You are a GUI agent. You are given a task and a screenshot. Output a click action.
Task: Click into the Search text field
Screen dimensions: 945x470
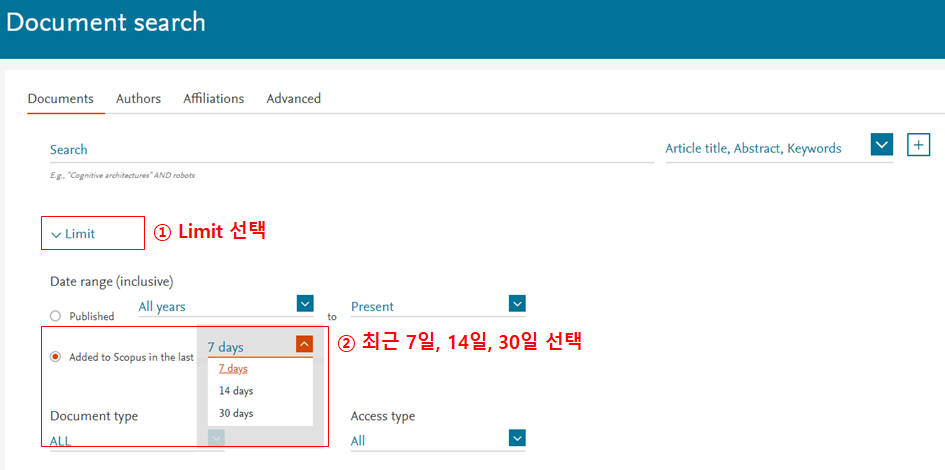click(x=350, y=149)
